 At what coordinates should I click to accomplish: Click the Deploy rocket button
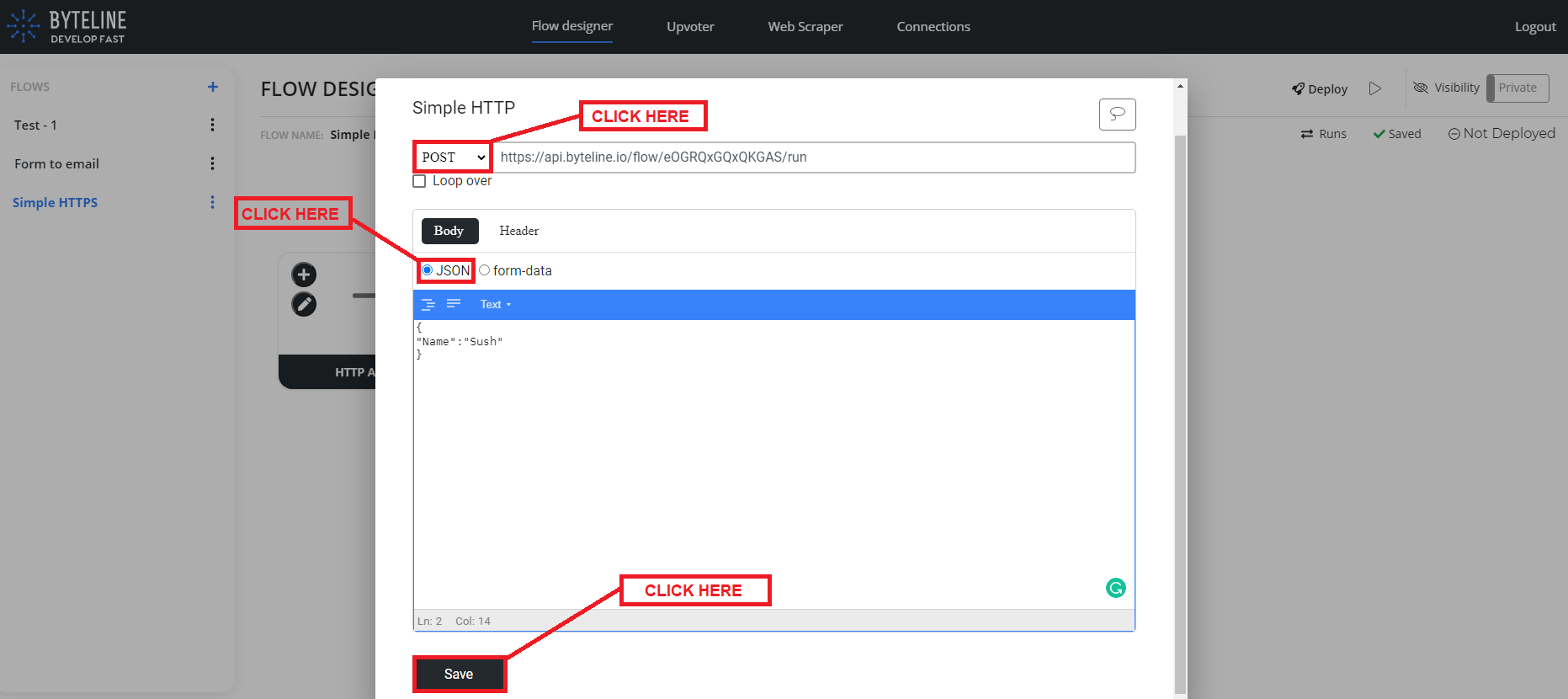pos(1320,88)
